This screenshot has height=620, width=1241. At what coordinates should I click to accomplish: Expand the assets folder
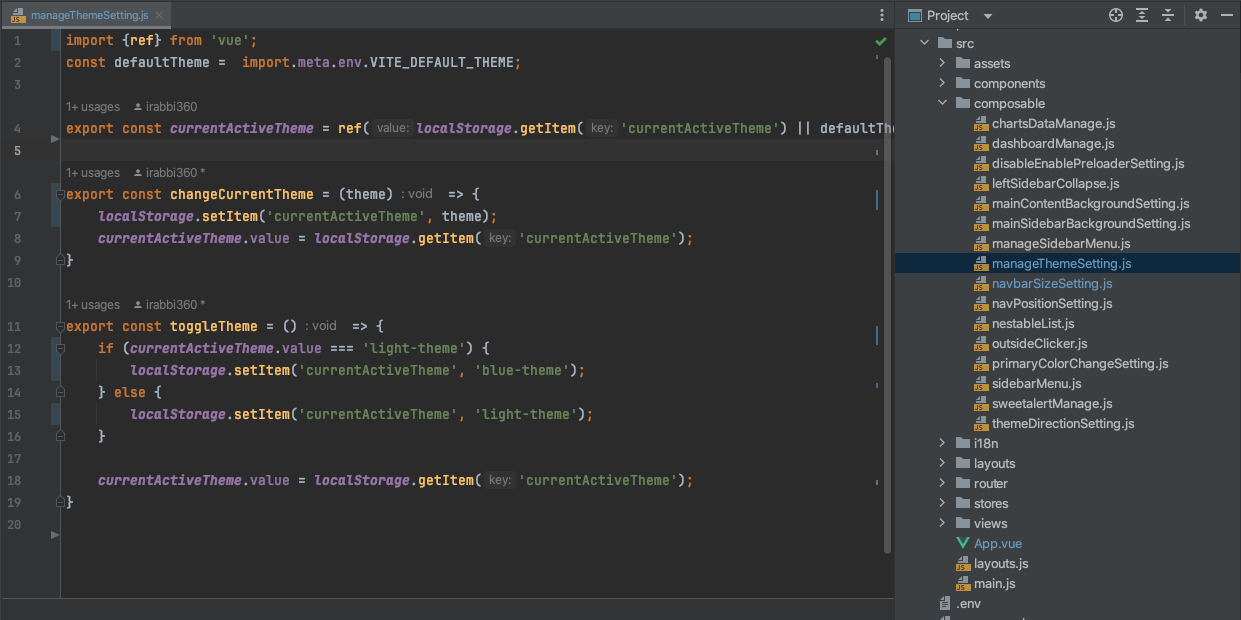tap(942, 63)
